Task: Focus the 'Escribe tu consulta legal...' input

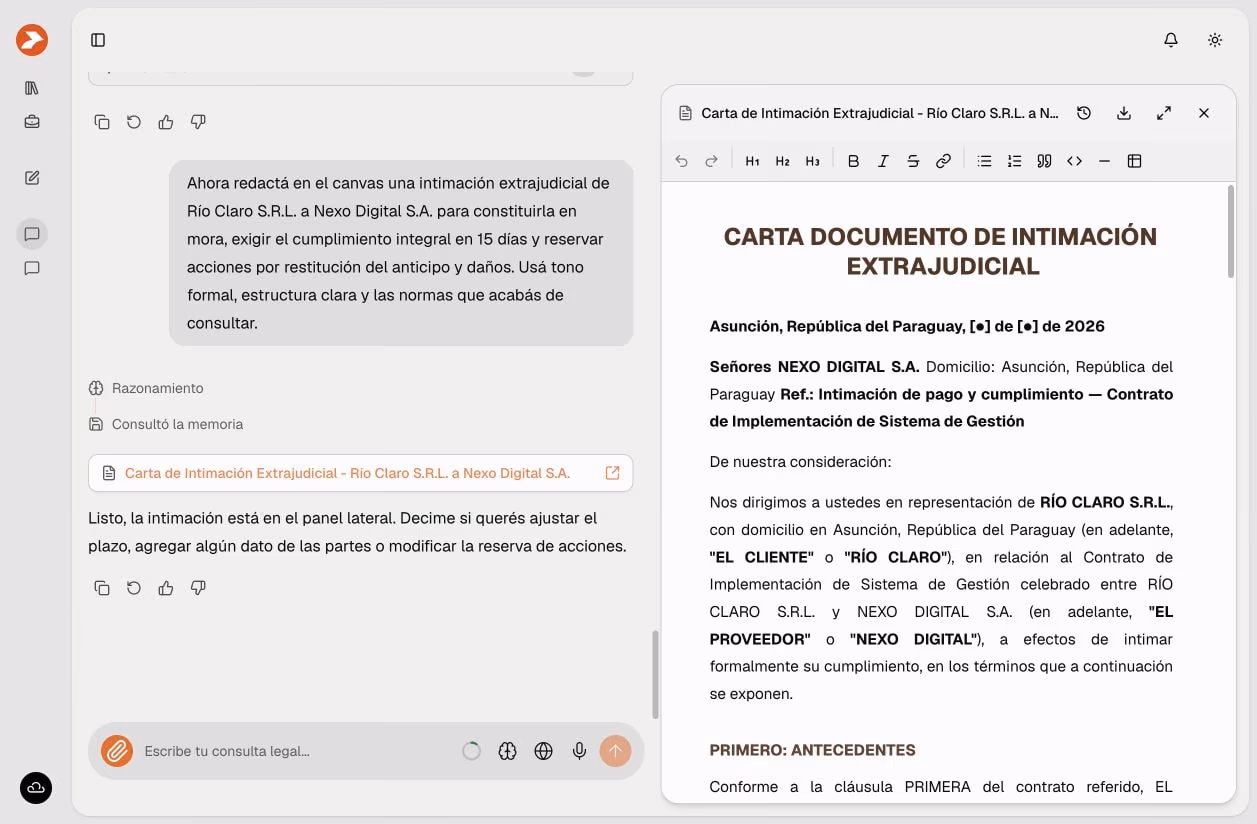Action: click(295, 751)
